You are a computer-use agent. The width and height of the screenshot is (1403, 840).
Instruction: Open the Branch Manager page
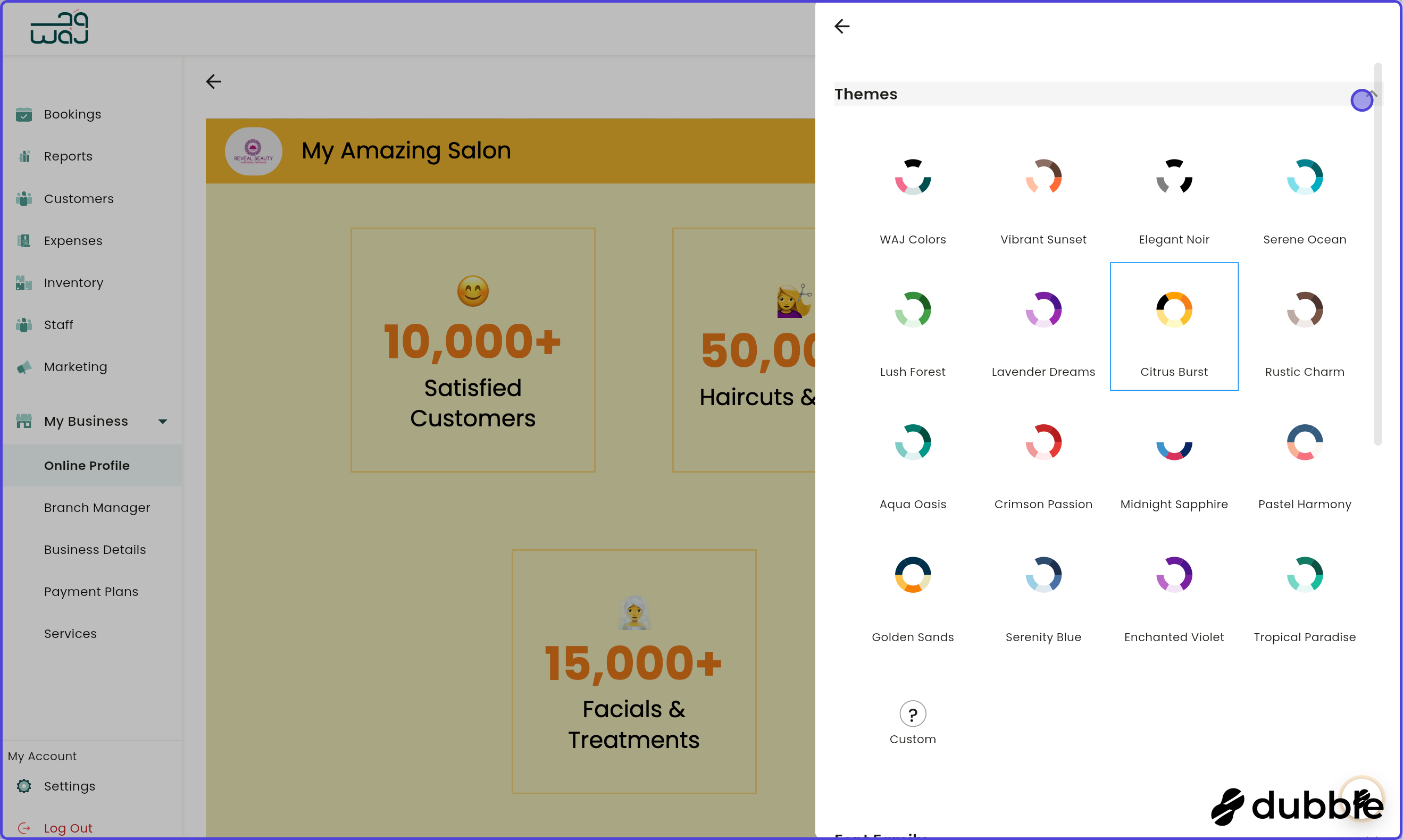click(x=97, y=507)
